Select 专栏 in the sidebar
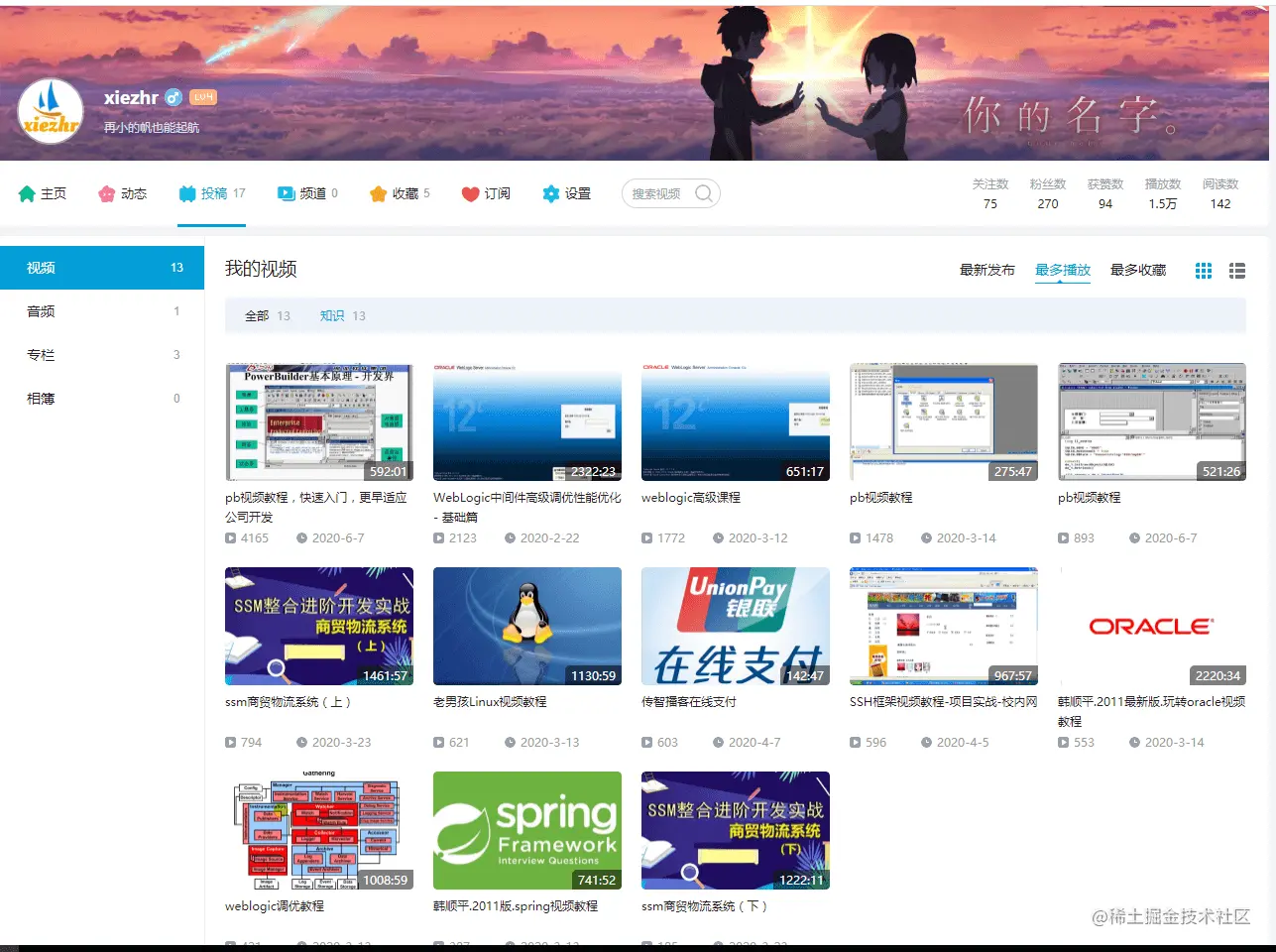1276x952 pixels. tap(102, 355)
